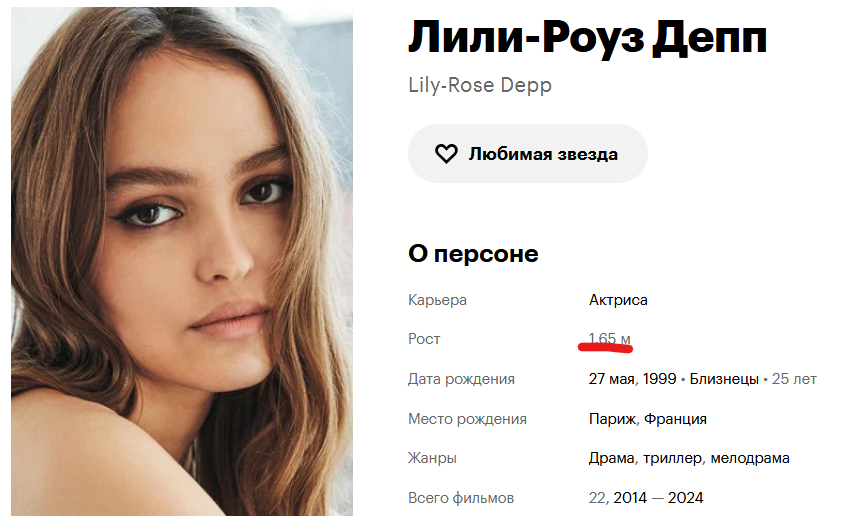Open the birth year "1999" link
The height and width of the screenshot is (530, 851).
click(659, 379)
